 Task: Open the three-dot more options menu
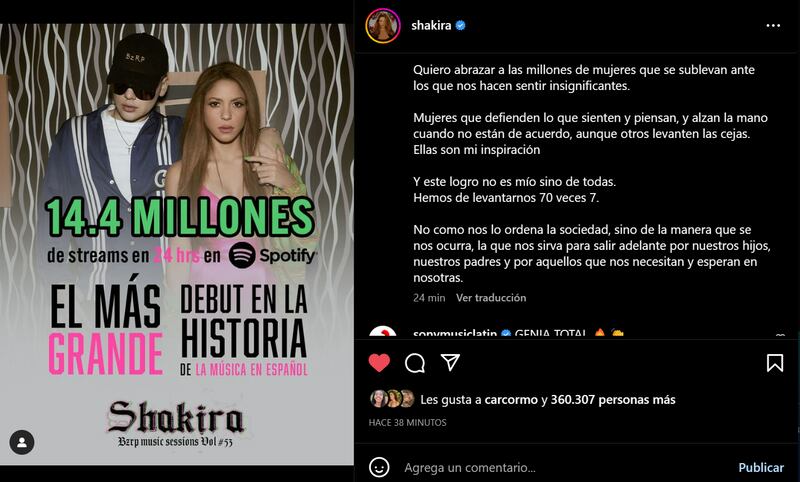pyautogui.click(x=773, y=26)
